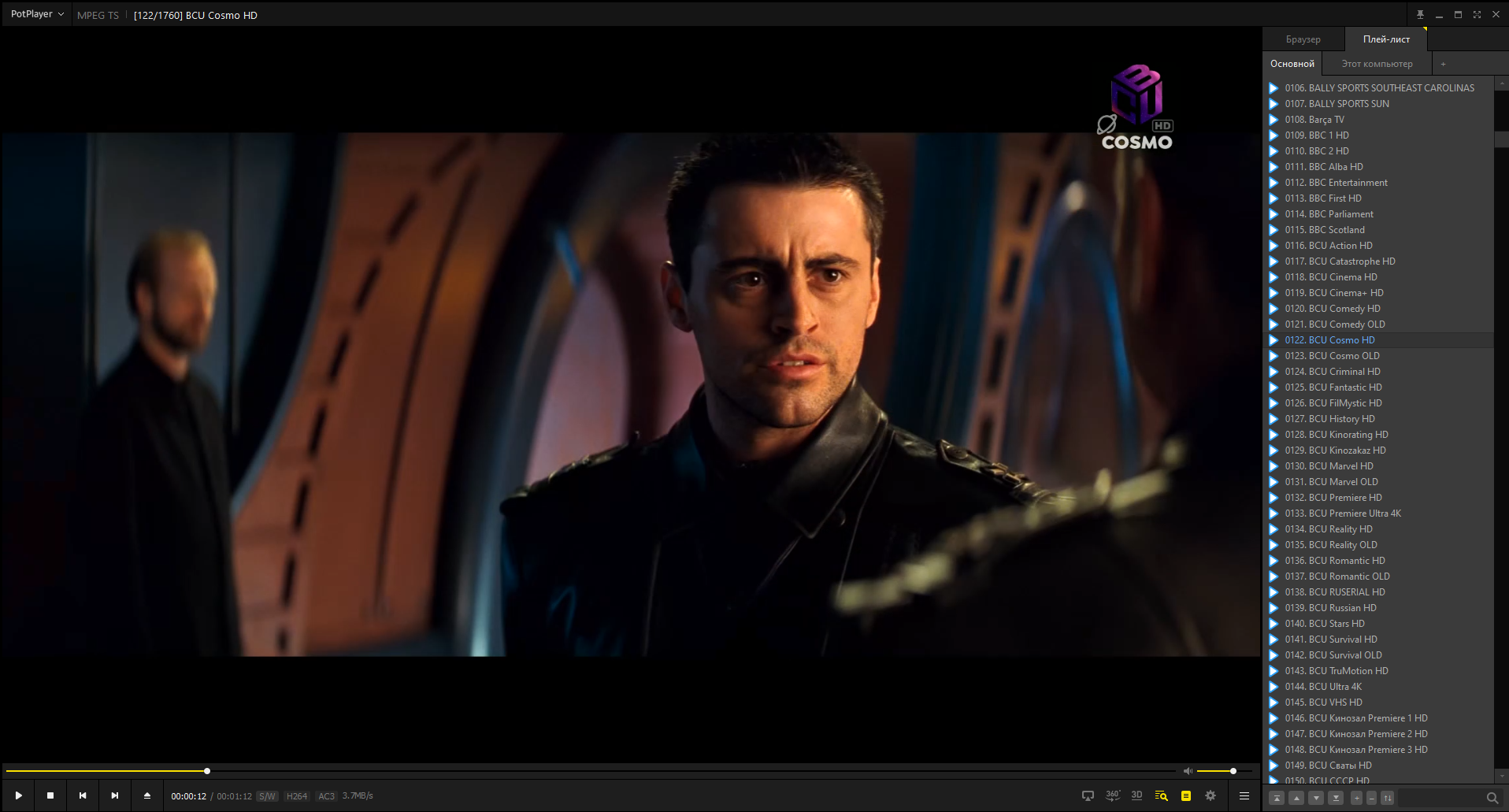Click the play icon beside 0114. BBC Parliament
The height and width of the screenshot is (812, 1509).
pos(1274,214)
